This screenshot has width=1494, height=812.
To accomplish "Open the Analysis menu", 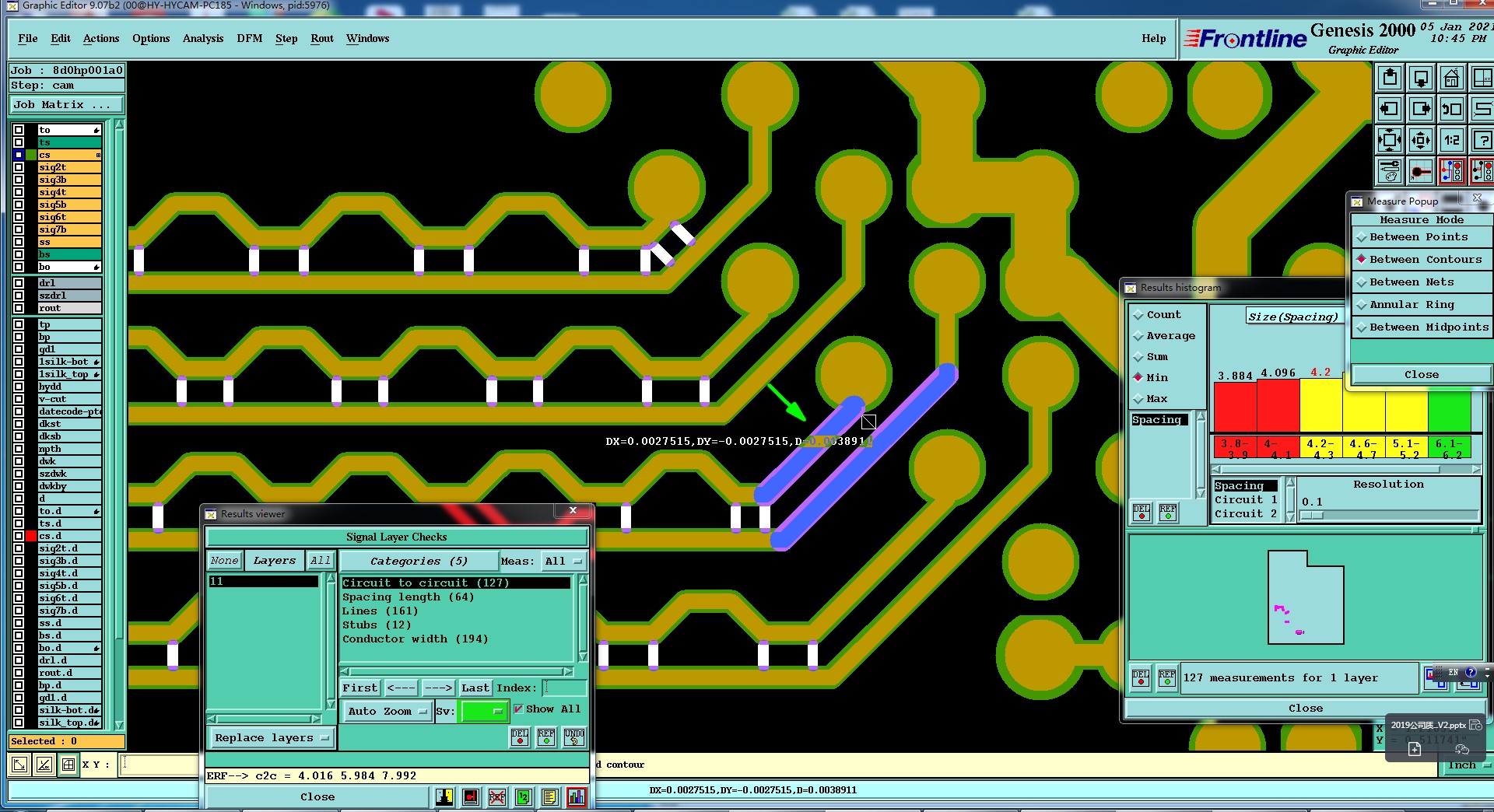I will (x=203, y=38).
